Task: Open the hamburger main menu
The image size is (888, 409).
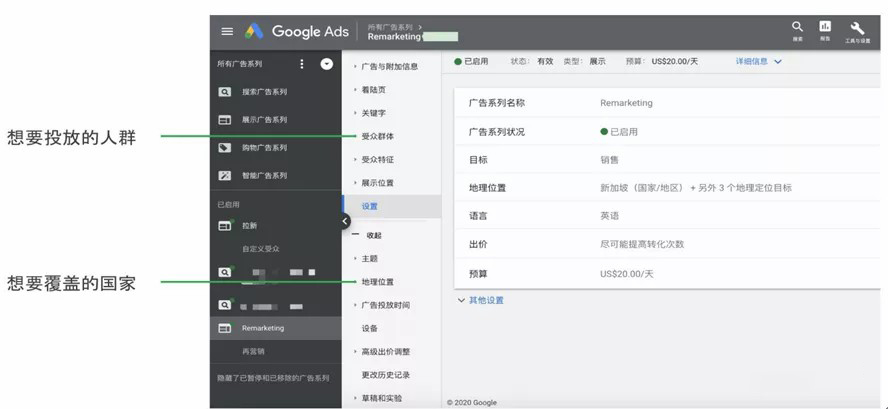Action: click(x=227, y=32)
